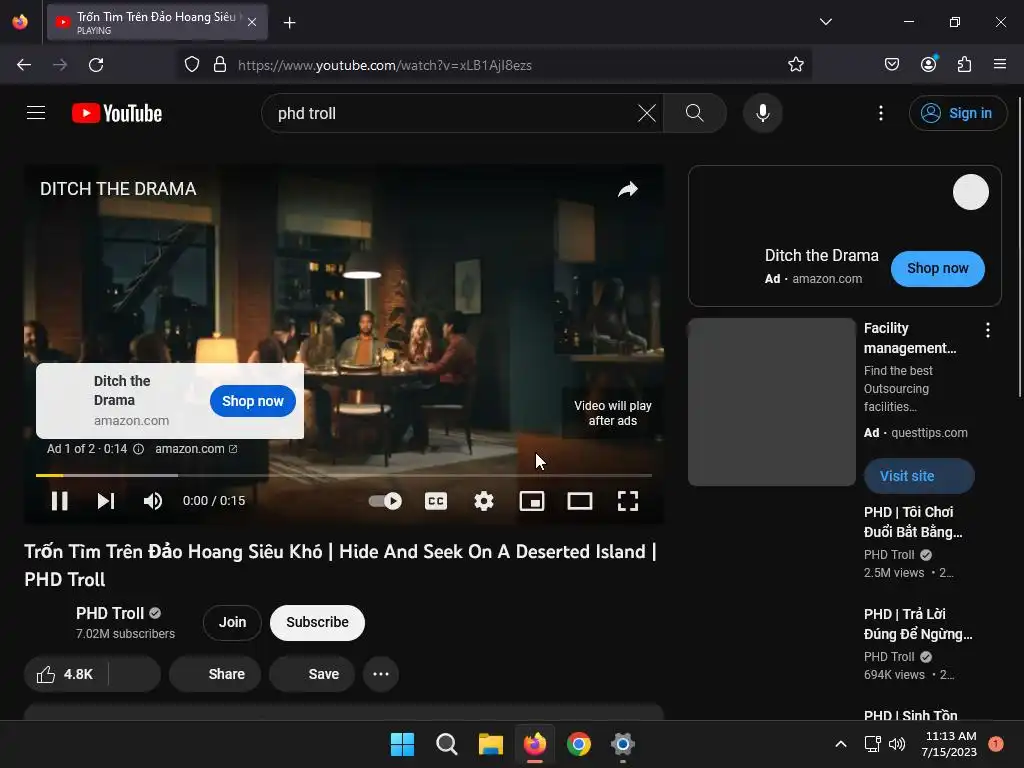
Task: Open Windows Start menu
Action: pos(402,744)
